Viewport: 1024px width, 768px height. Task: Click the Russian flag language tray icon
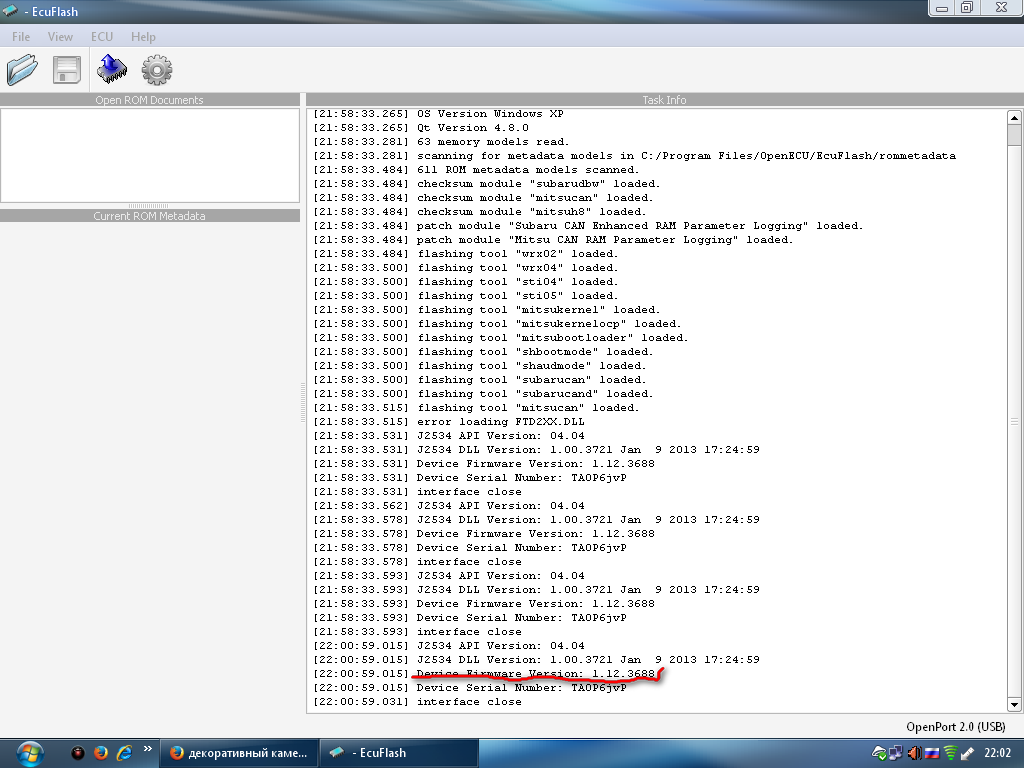[x=932, y=753]
